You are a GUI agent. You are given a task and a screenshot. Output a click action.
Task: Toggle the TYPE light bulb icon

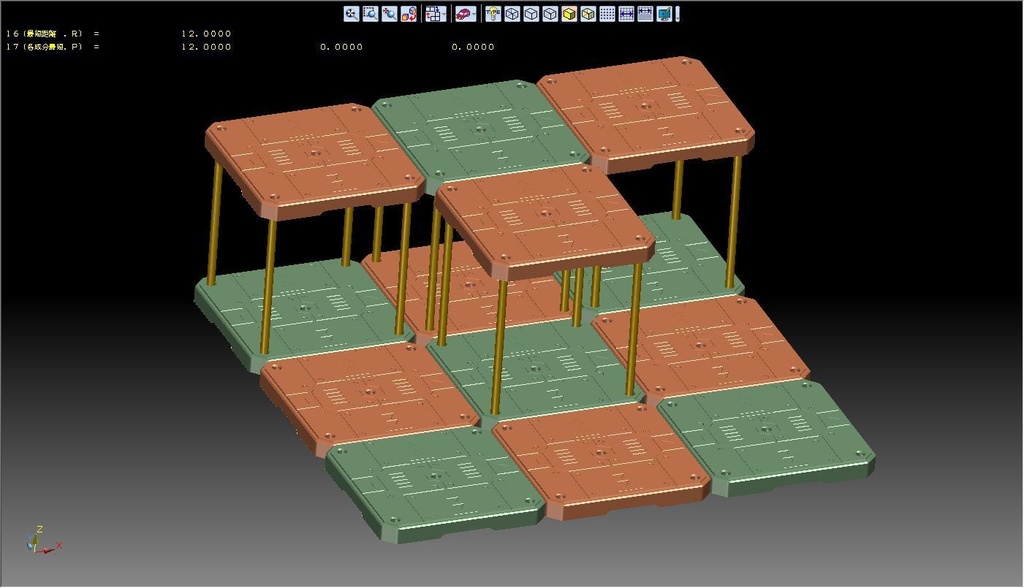point(493,14)
